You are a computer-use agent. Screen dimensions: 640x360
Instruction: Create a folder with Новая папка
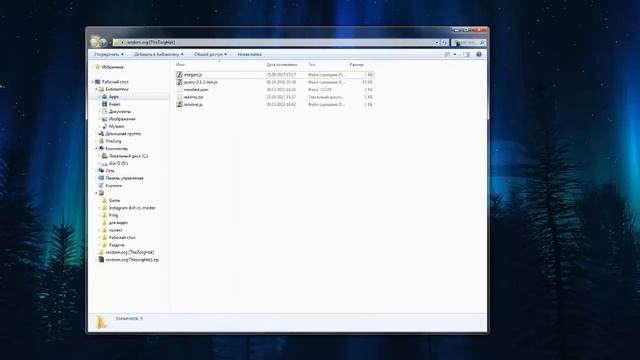[249, 54]
